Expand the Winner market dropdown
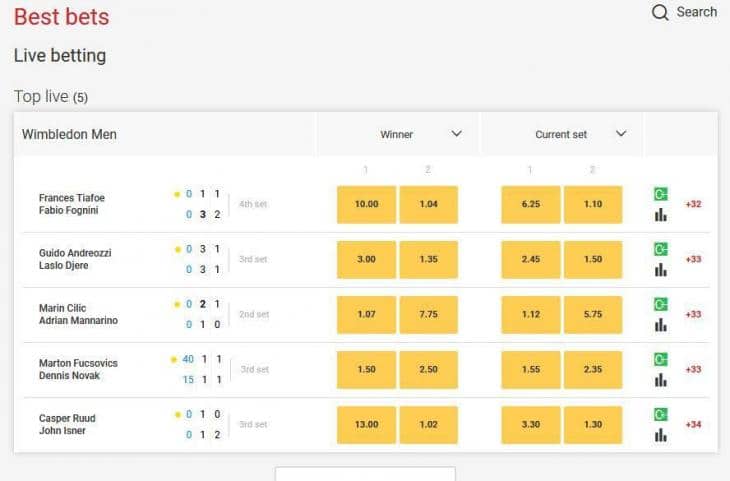 coord(456,134)
